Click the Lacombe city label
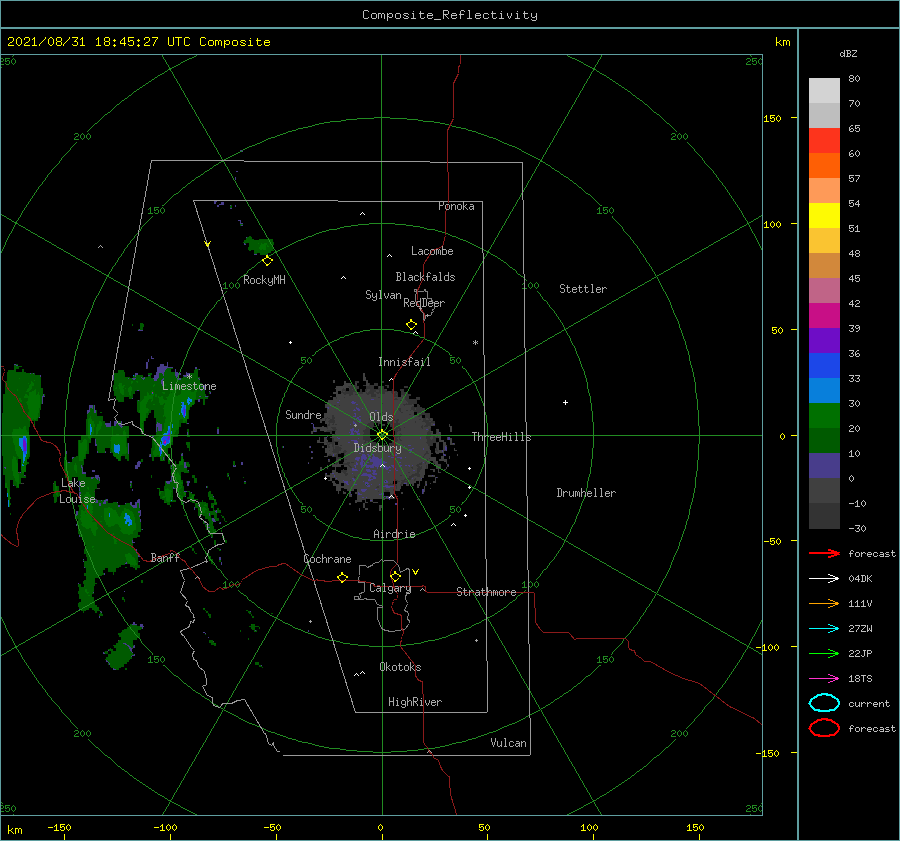Image resolution: width=900 pixels, height=841 pixels. [432, 251]
